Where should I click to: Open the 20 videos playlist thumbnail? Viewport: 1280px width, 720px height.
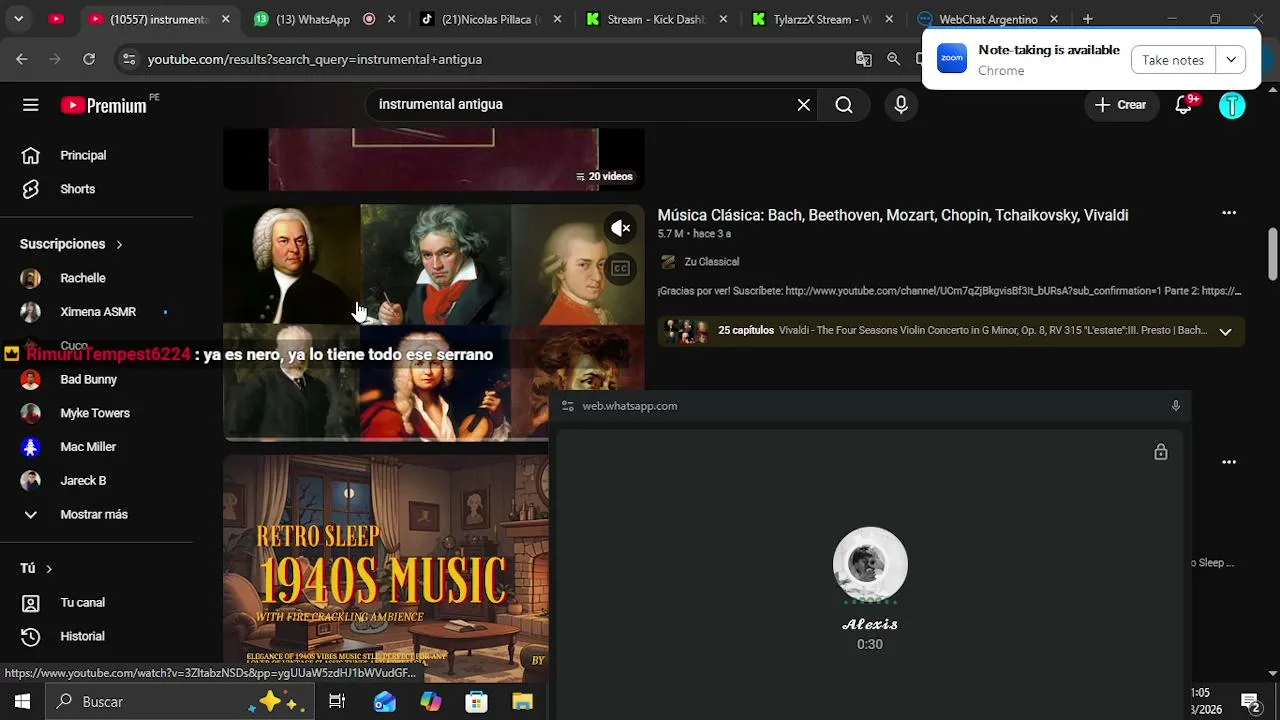pyautogui.click(x=434, y=159)
